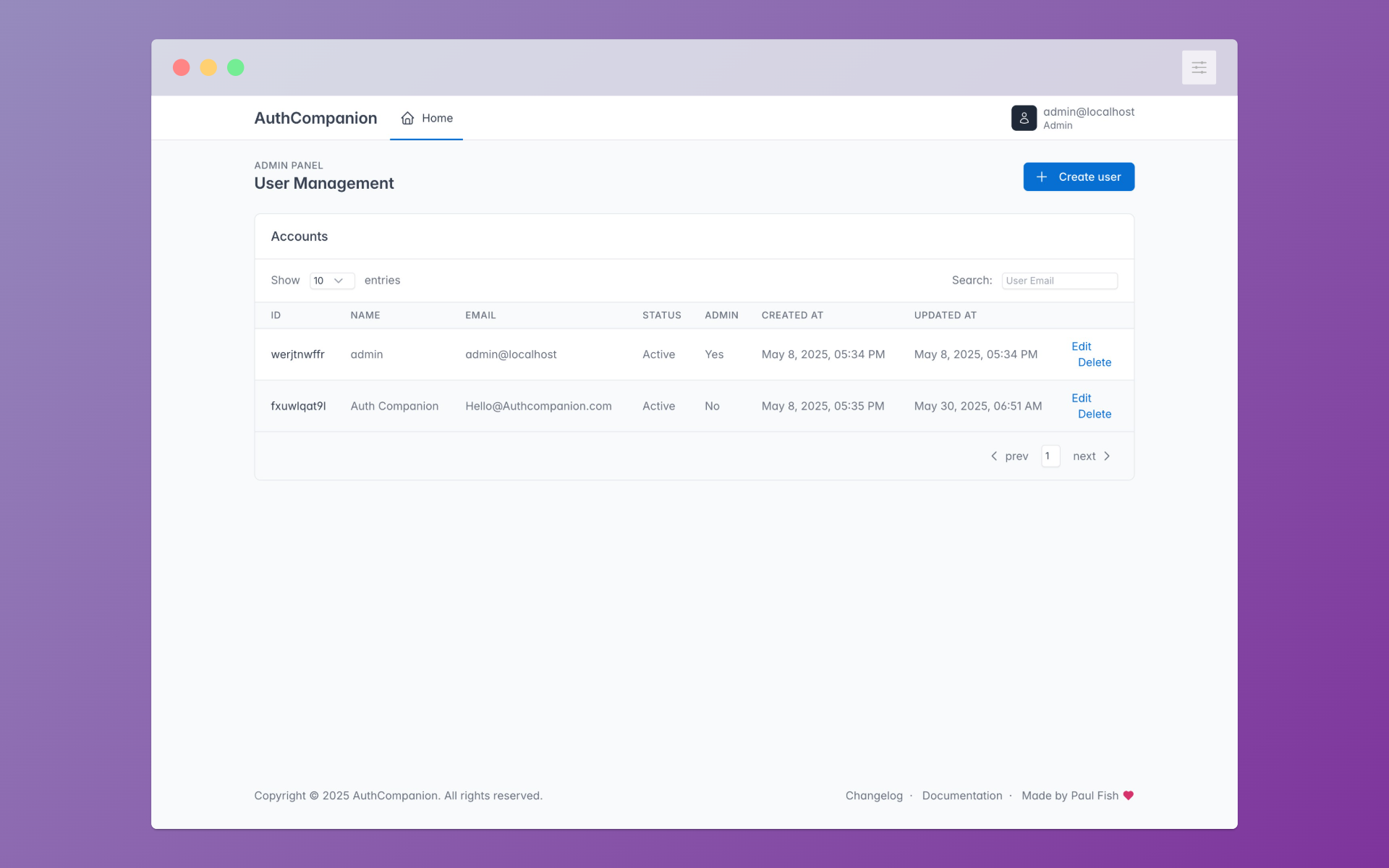
Task: Focus the User Email search field
Action: click(x=1059, y=281)
